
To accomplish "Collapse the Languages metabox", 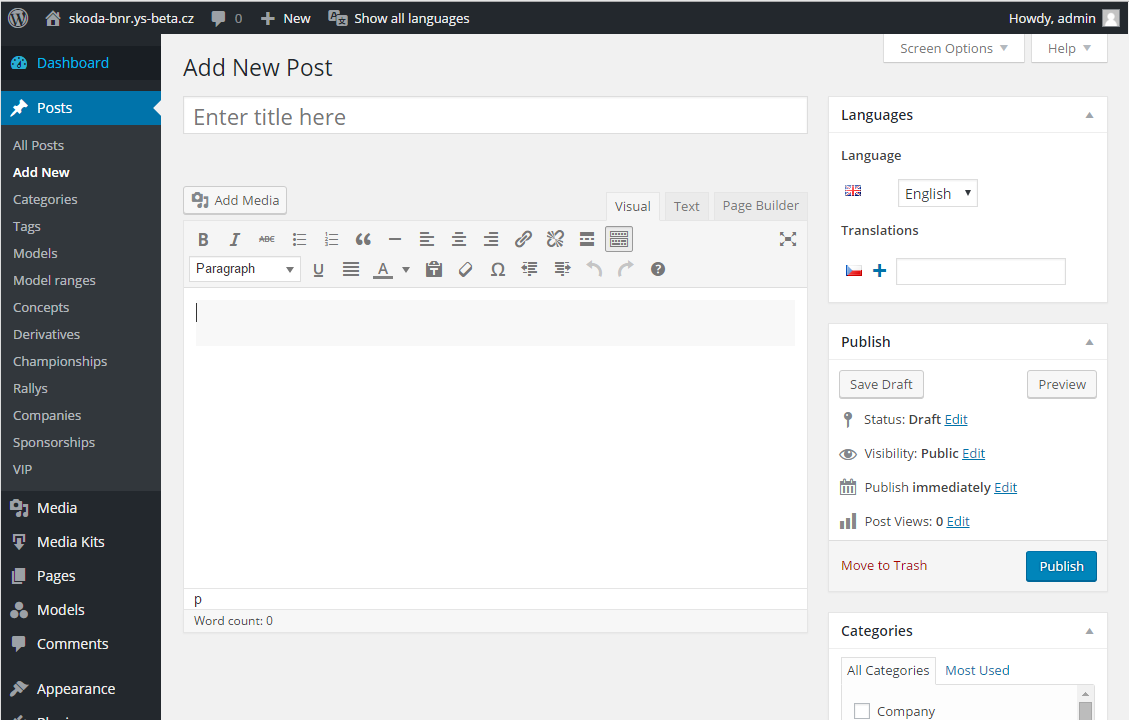I will click(x=1089, y=115).
